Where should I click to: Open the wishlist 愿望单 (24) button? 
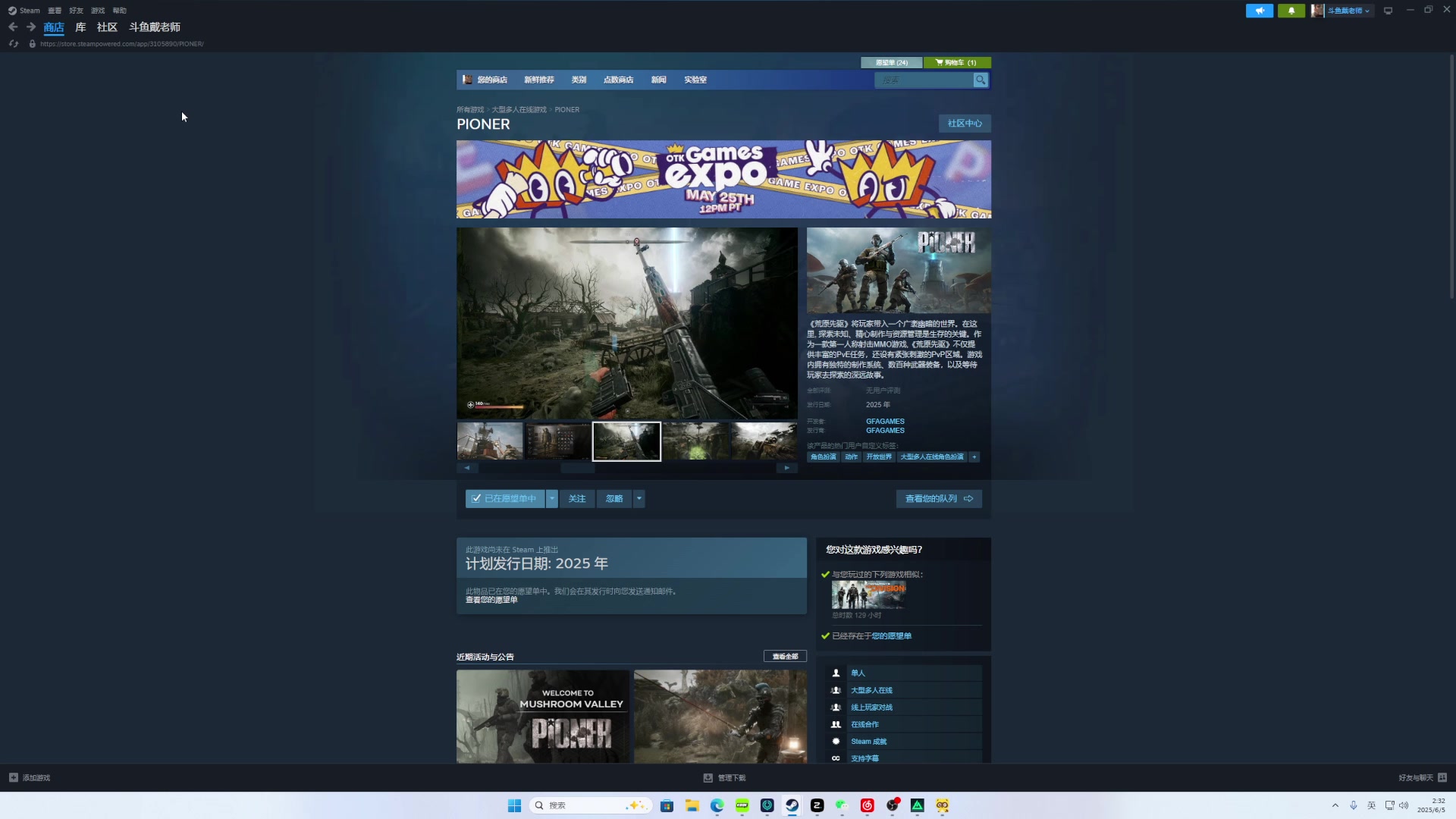click(x=891, y=62)
